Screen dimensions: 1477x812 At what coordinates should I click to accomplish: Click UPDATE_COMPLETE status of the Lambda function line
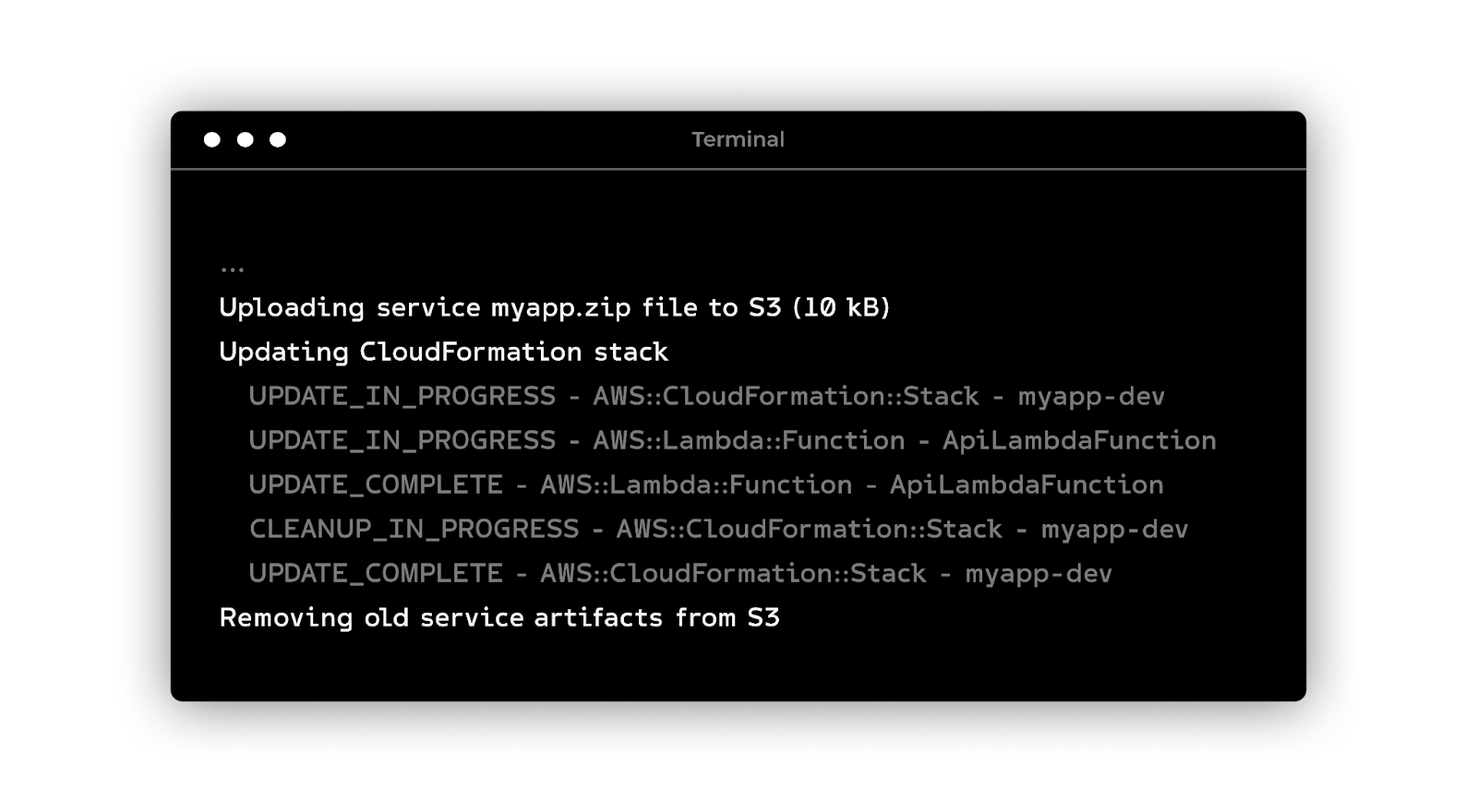click(376, 484)
